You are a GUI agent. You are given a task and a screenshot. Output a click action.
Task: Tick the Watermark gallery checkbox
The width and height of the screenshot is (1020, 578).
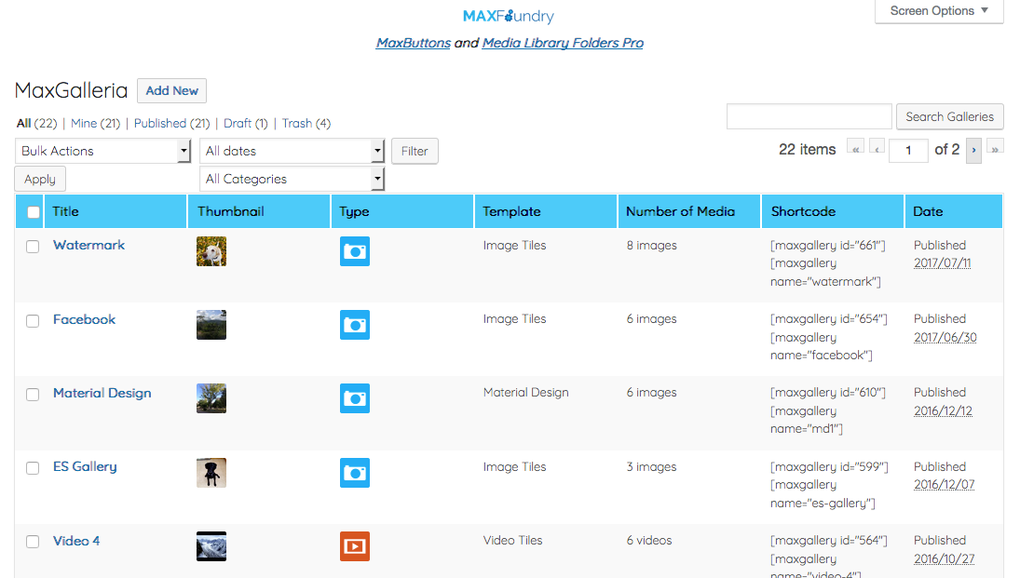click(x=33, y=246)
